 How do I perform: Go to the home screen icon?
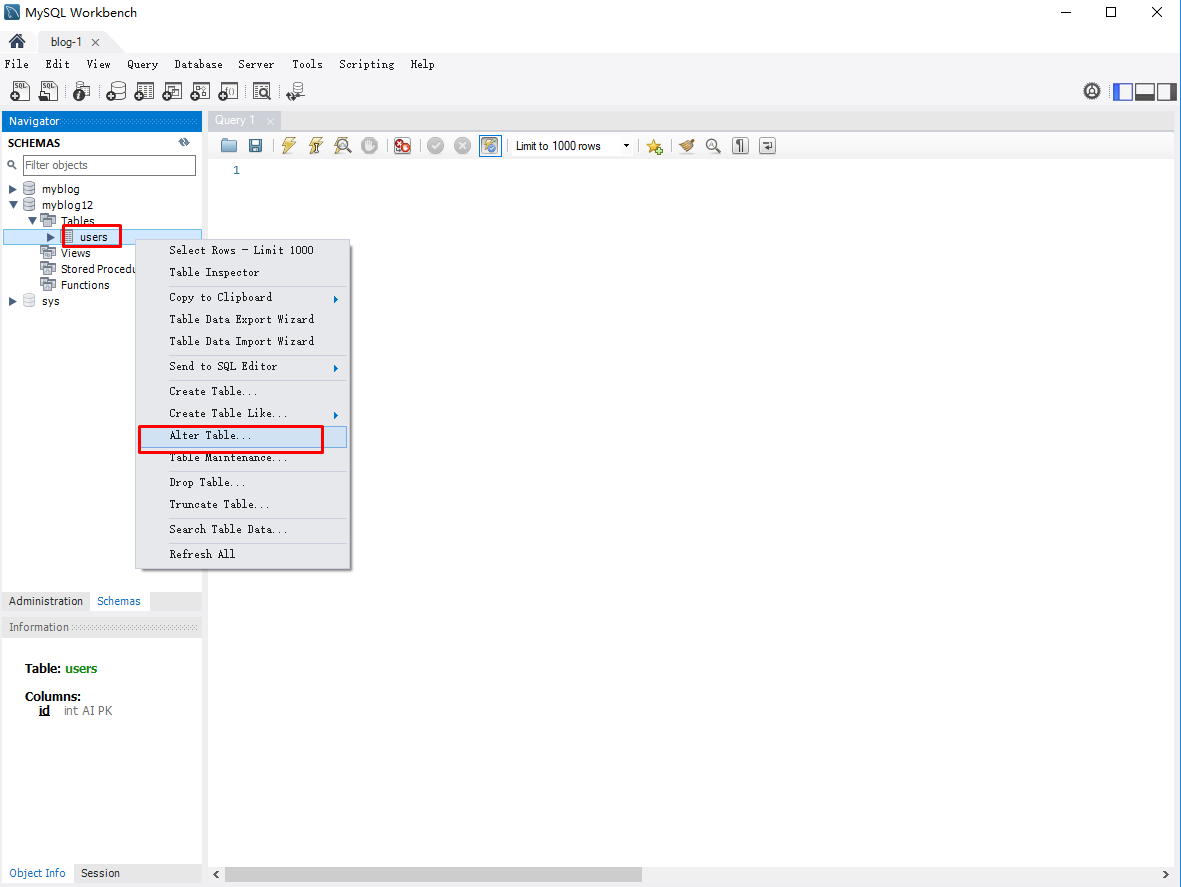tap(17, 41)
